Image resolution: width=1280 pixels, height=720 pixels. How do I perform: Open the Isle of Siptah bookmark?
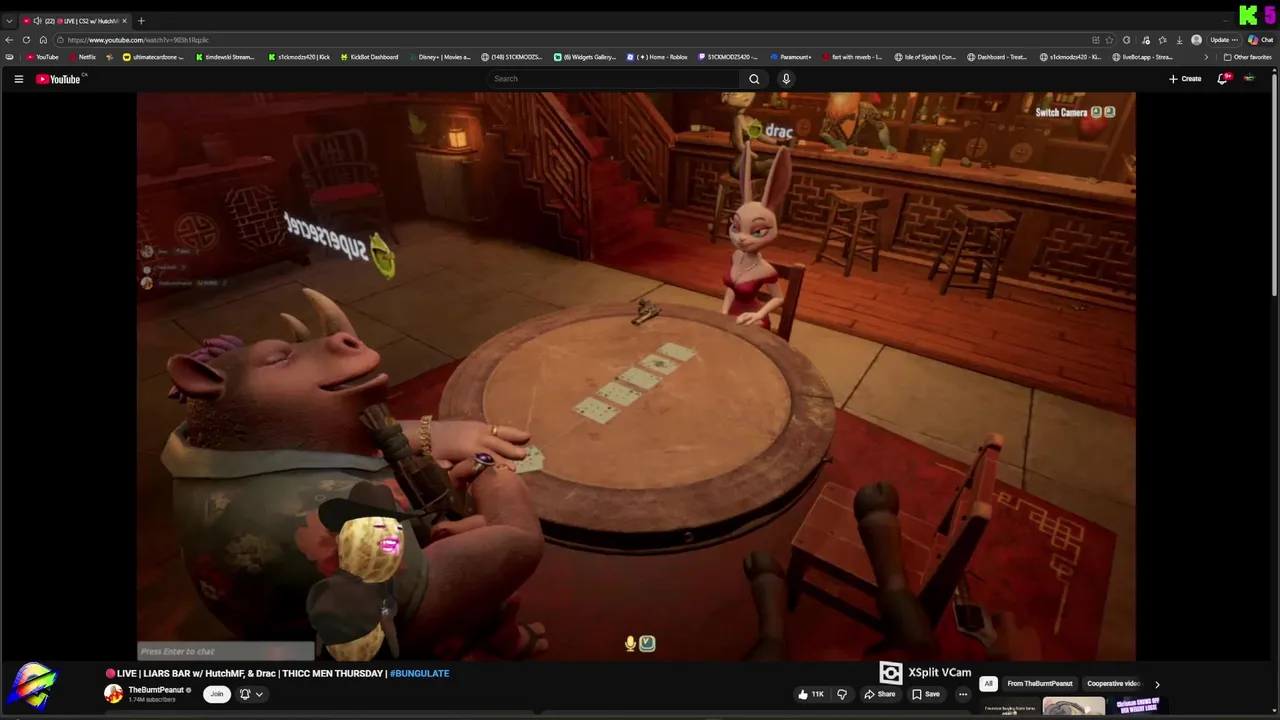point(925,57)
